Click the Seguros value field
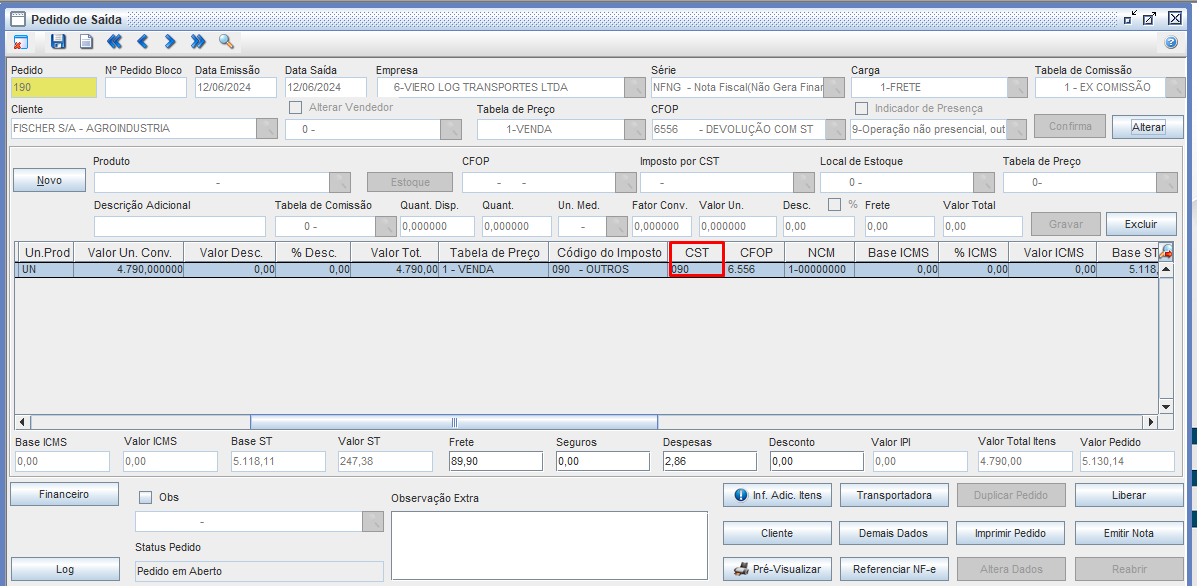The image size is (1197, 586). pos(602,461)
